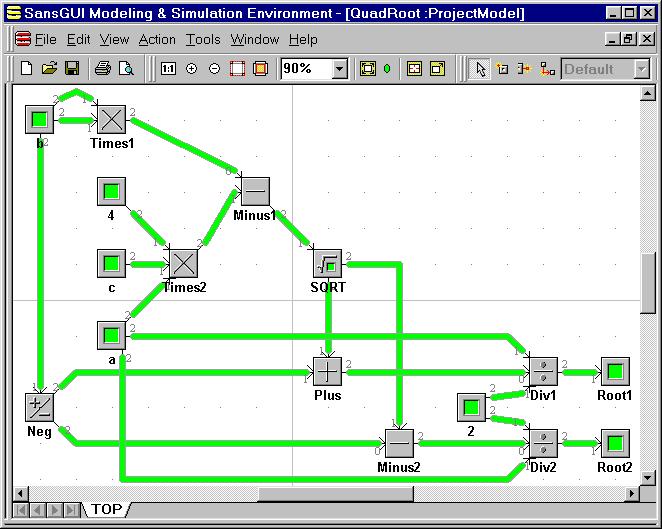The image size is (662, 529).
Task: Open the Default combo box dropdown
Action: pyautogui.click(x=640, y=69)
